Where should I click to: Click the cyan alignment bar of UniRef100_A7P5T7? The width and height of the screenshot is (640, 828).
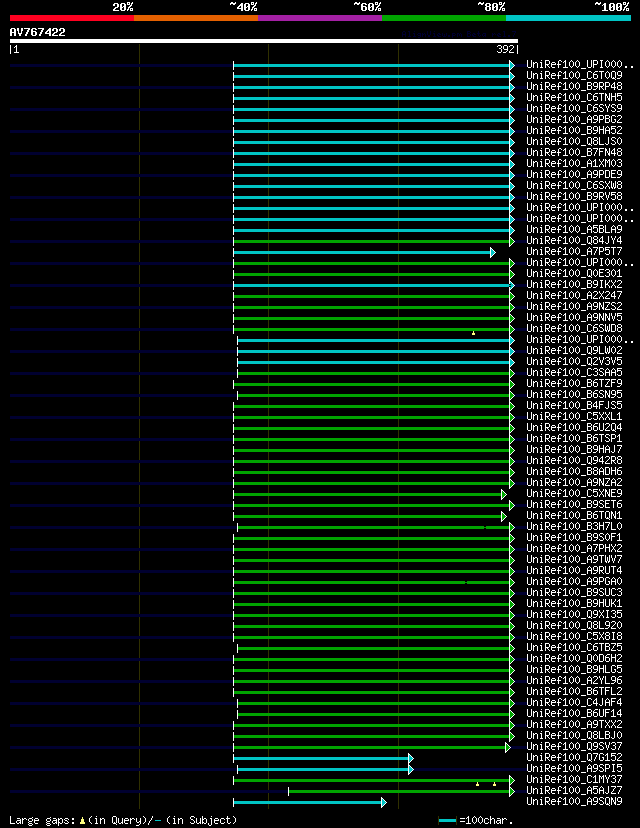[x=362, y=252]
